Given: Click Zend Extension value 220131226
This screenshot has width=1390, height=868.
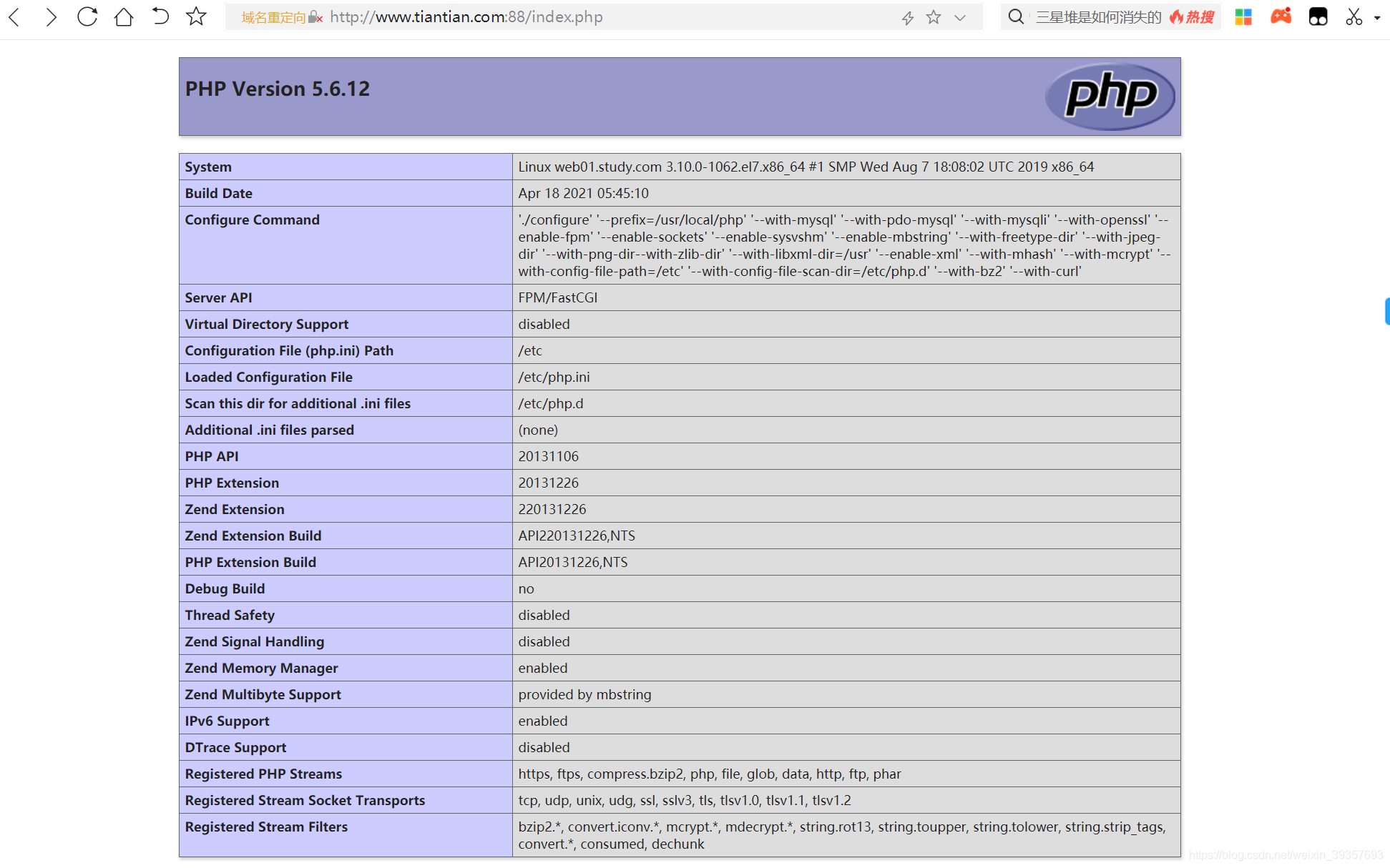Looking at the screenshot, I should [552, 509].
